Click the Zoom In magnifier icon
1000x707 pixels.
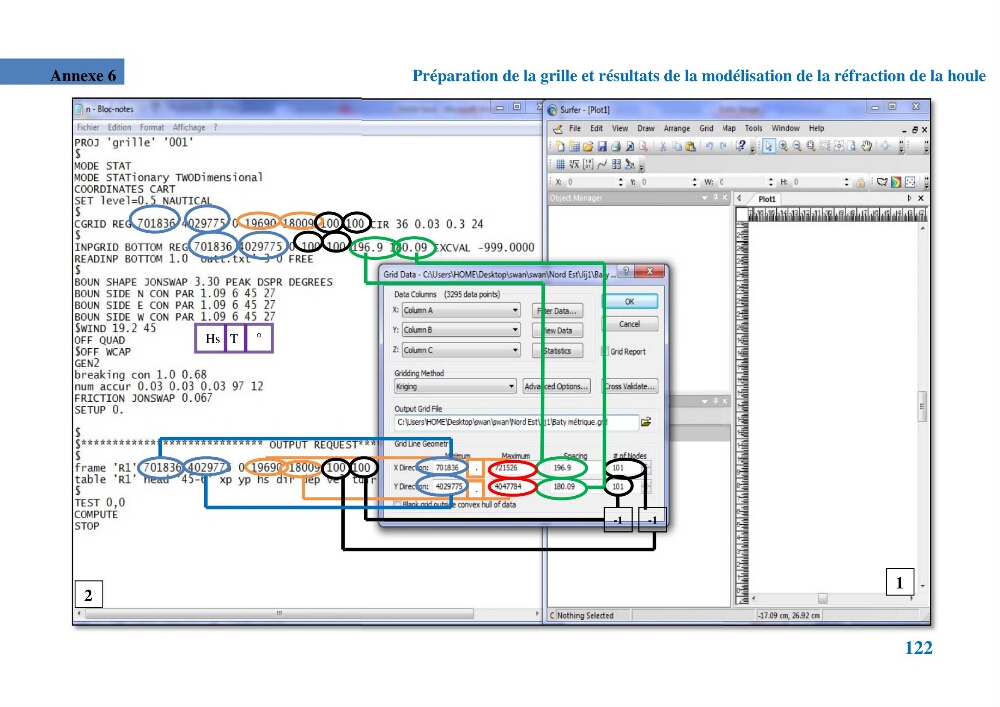(783, 146)
